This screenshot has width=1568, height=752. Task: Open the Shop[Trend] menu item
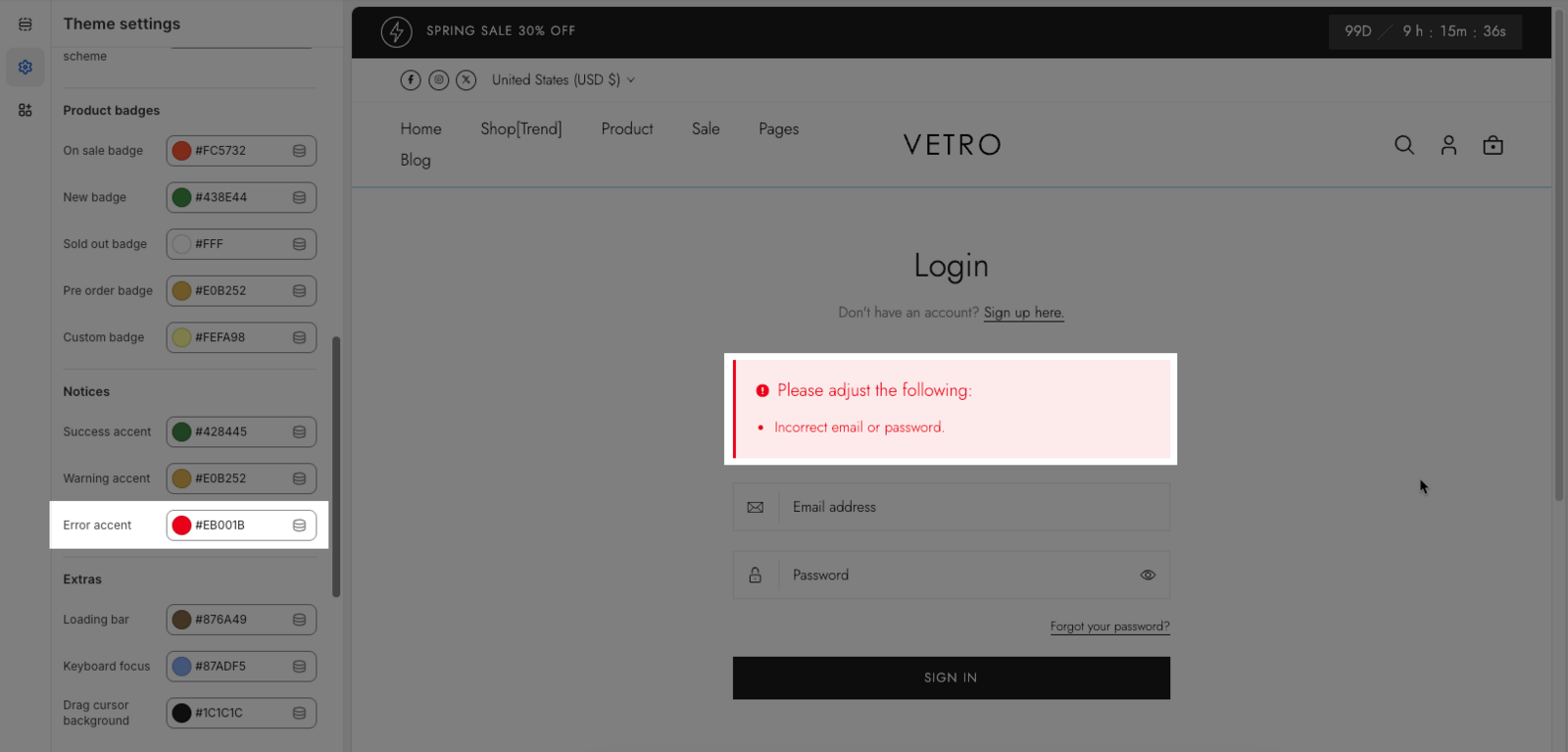[x=521, y=129]
